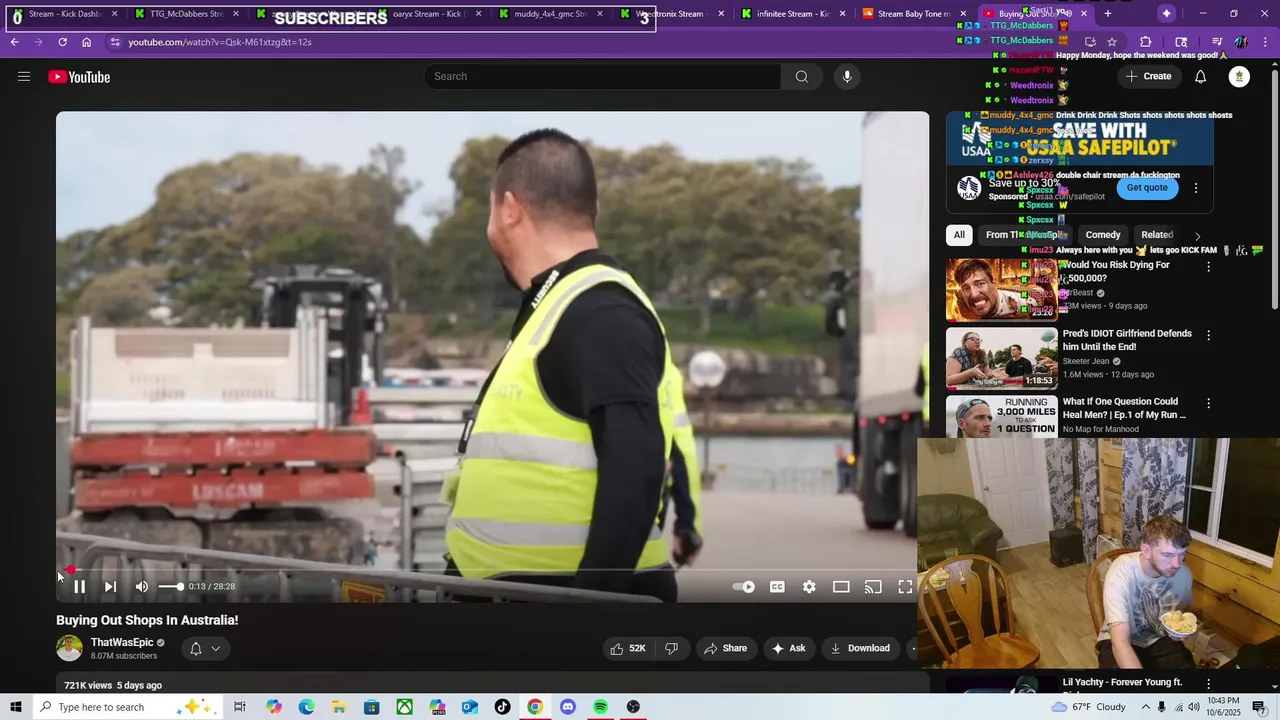1280x720 pixels.
Task: Pause the video
Action: tap(79, 587)
